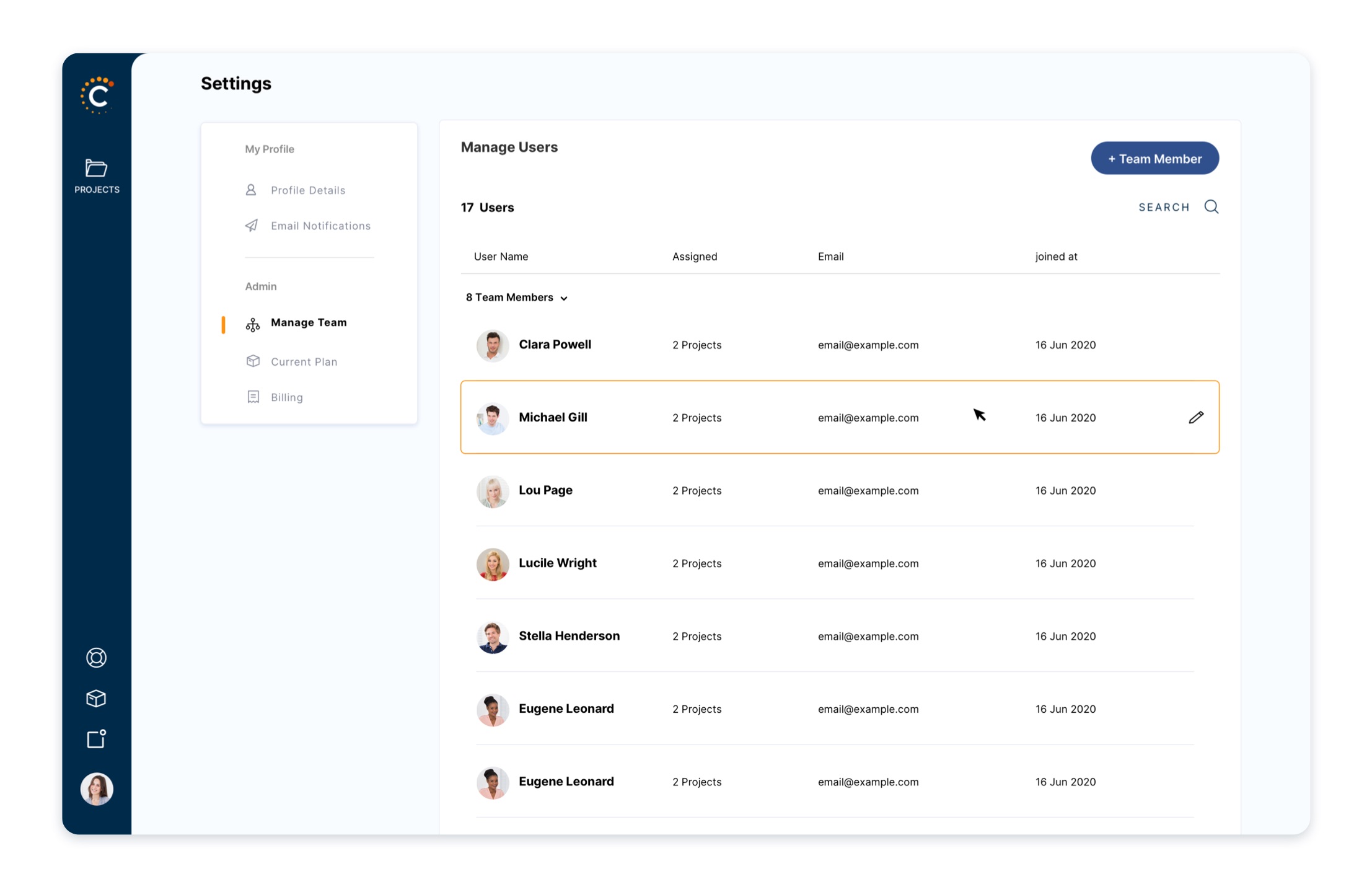
Task: Click the Billing receipt icon
Action: point(253,397)
